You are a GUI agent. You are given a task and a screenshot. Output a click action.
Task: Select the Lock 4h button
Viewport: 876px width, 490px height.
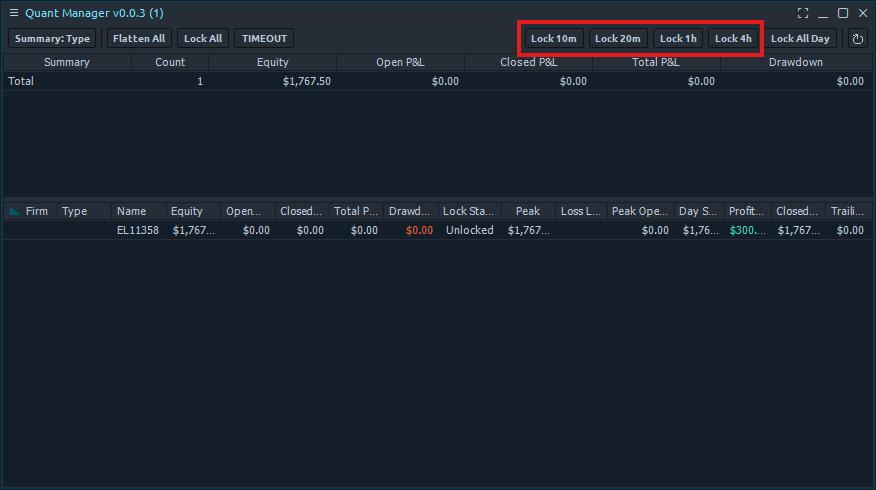pyautogui.click(x=733, y=39)
